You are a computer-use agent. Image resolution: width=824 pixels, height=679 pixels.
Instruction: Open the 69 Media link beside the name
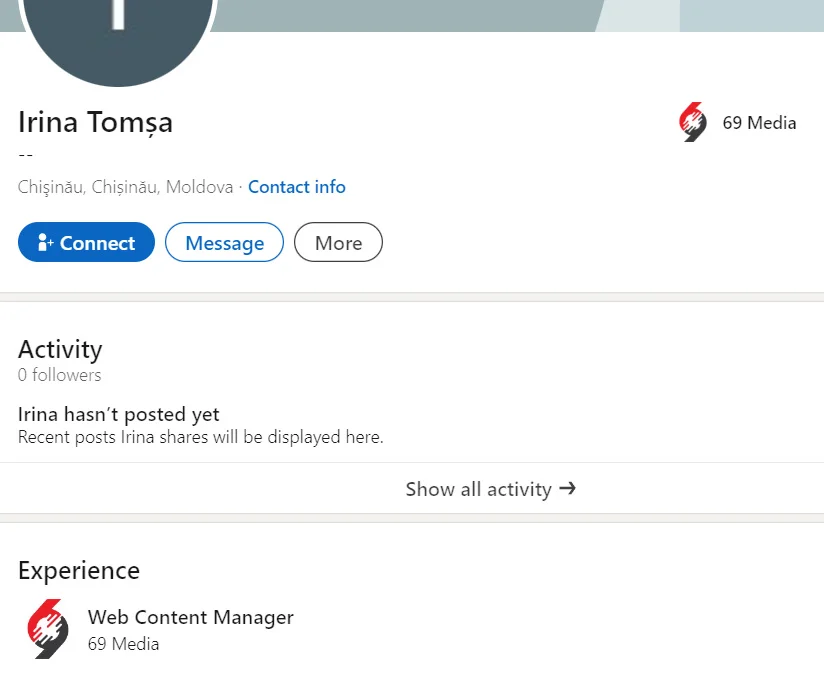759,123
